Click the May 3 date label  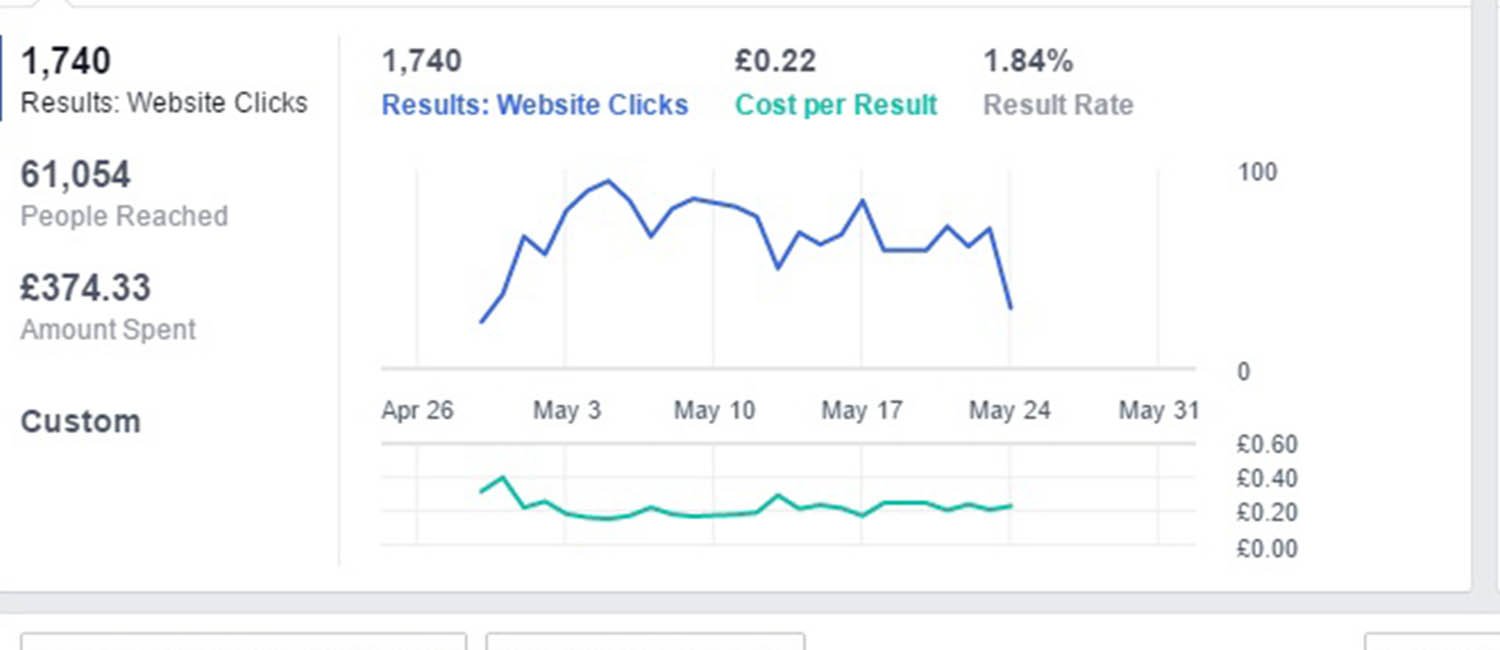pos(567,410)
